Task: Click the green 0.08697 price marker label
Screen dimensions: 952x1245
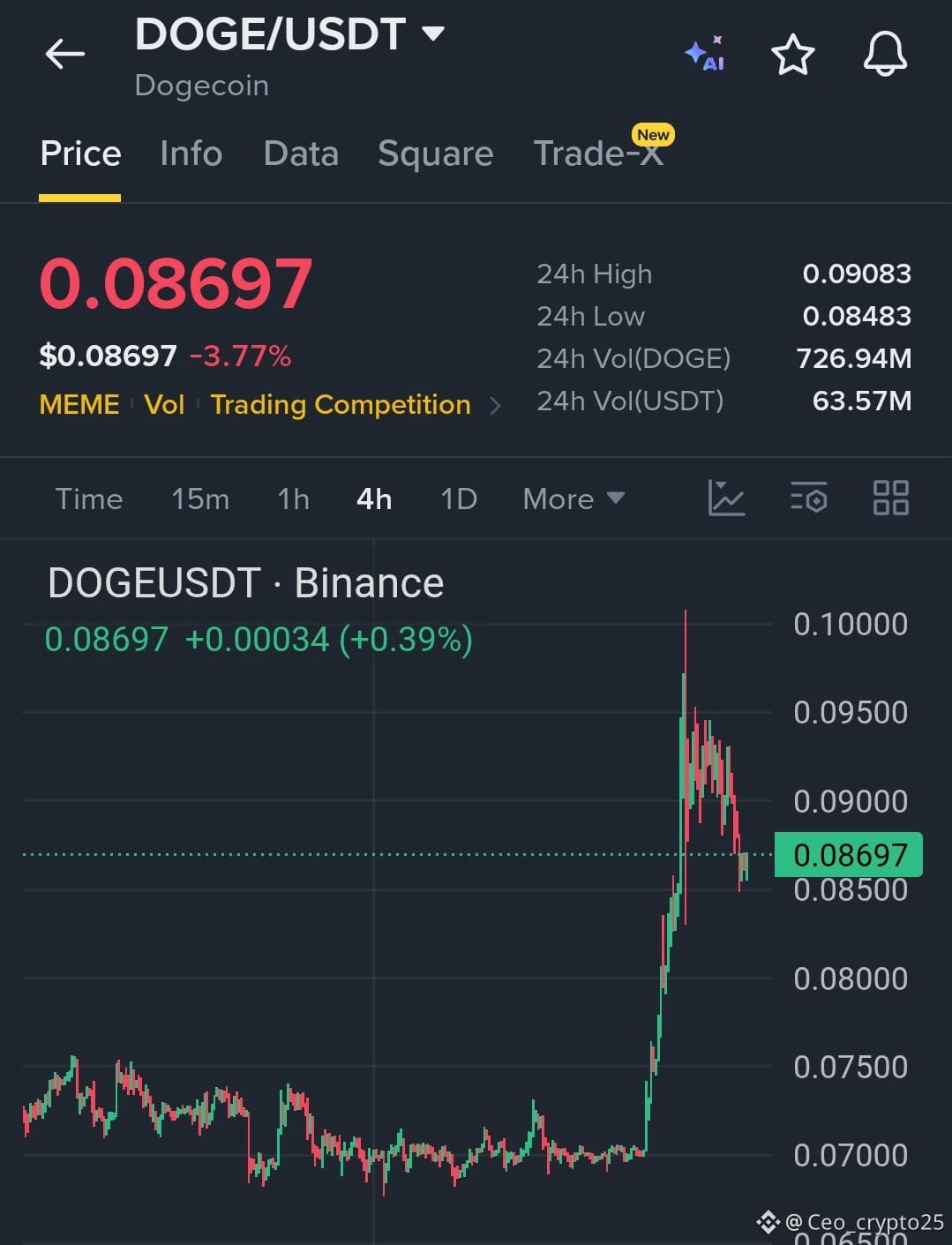Action: coord(849,854)
